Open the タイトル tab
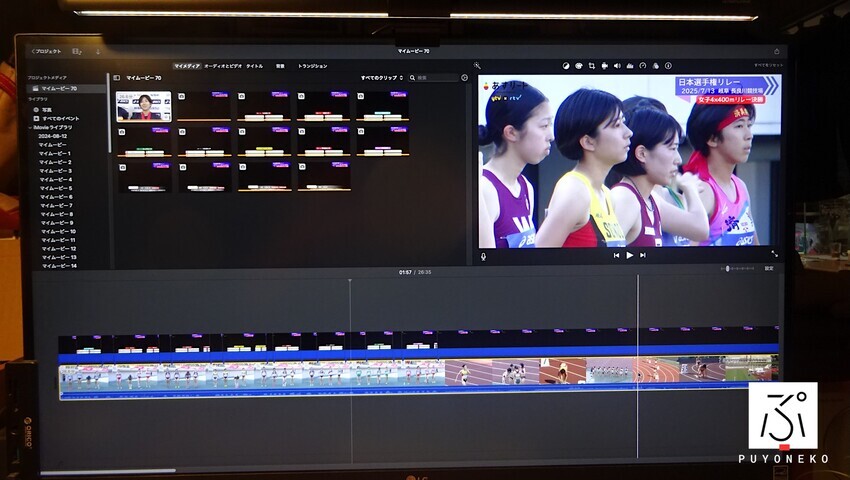 [255, 66]
